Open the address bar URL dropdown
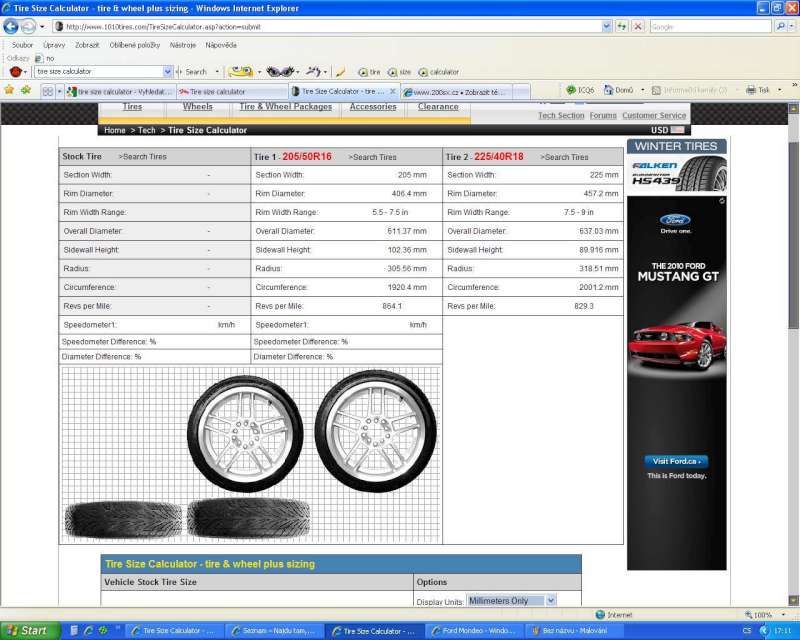This screenshot has width=800, height=640. point(605,27)
